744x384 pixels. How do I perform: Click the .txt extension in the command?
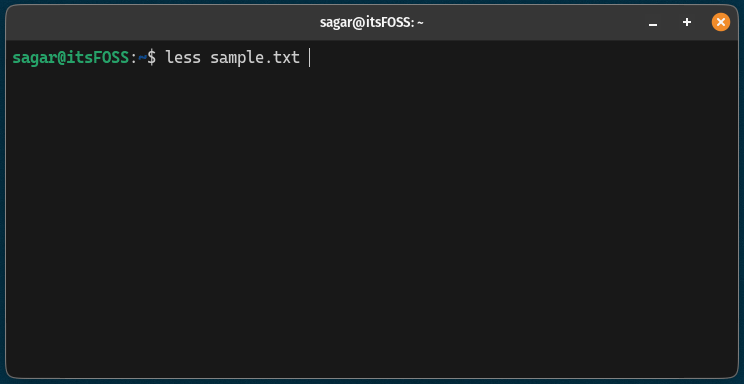282,58
